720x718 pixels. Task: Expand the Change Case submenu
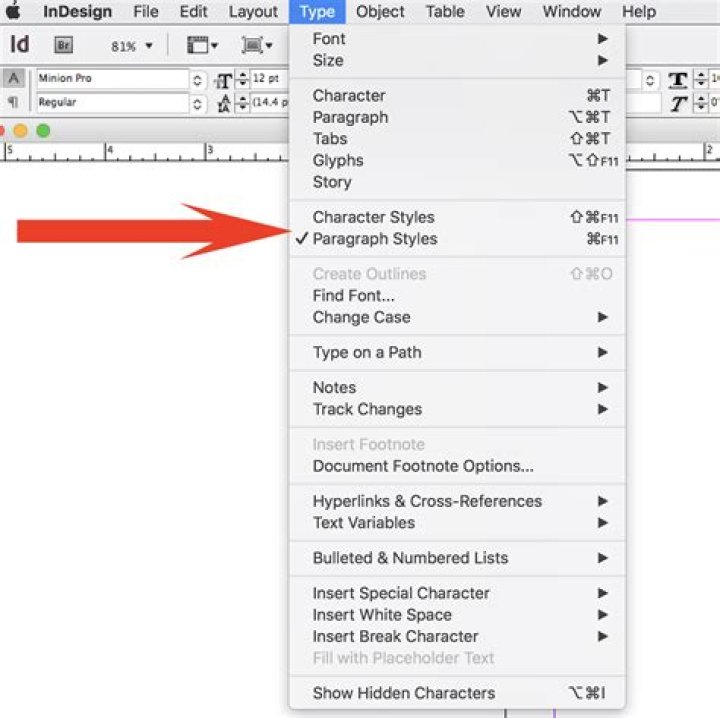[x=457, y=317]
